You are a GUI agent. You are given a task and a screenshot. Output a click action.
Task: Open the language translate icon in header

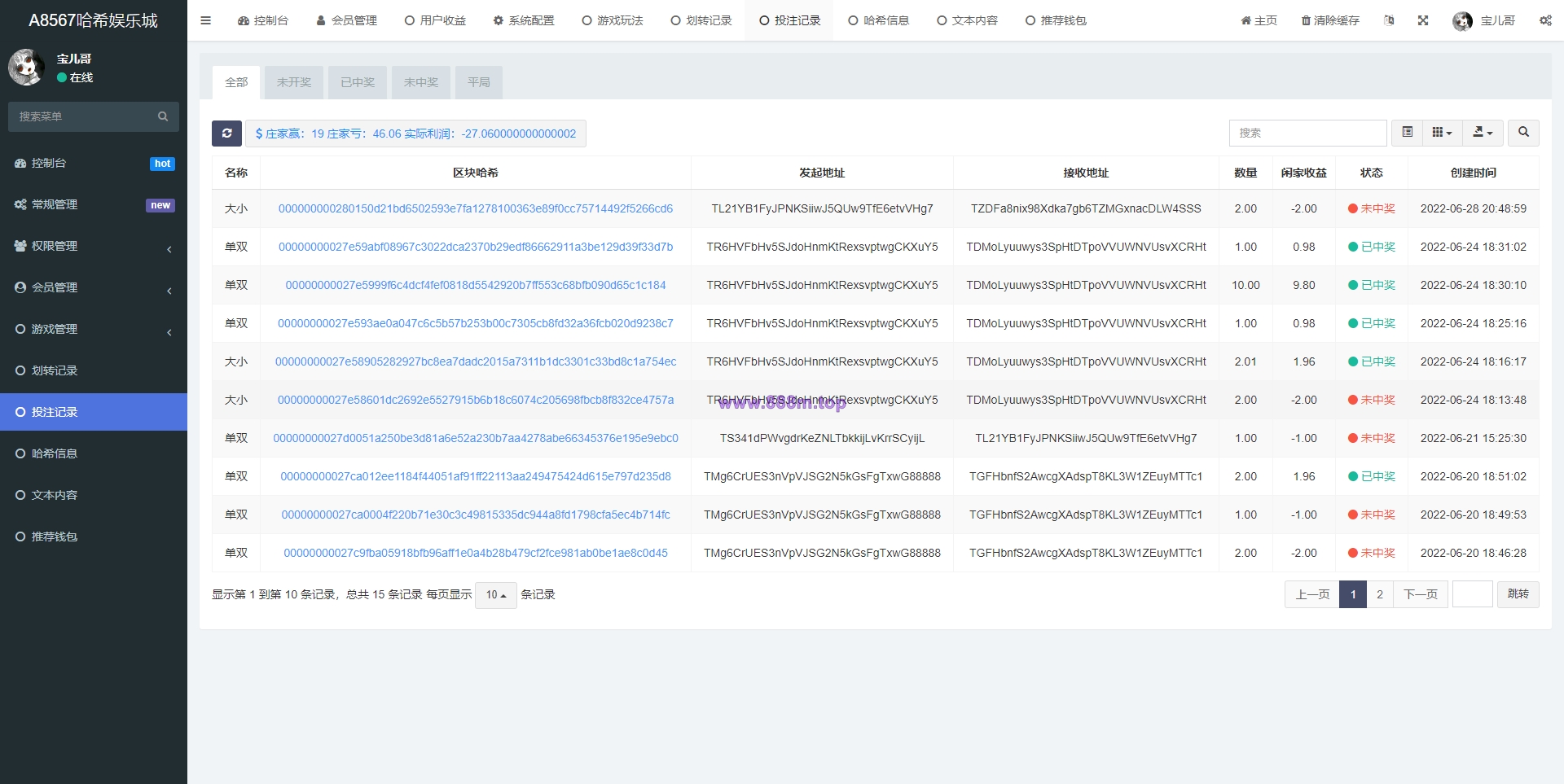(1389, 20)
